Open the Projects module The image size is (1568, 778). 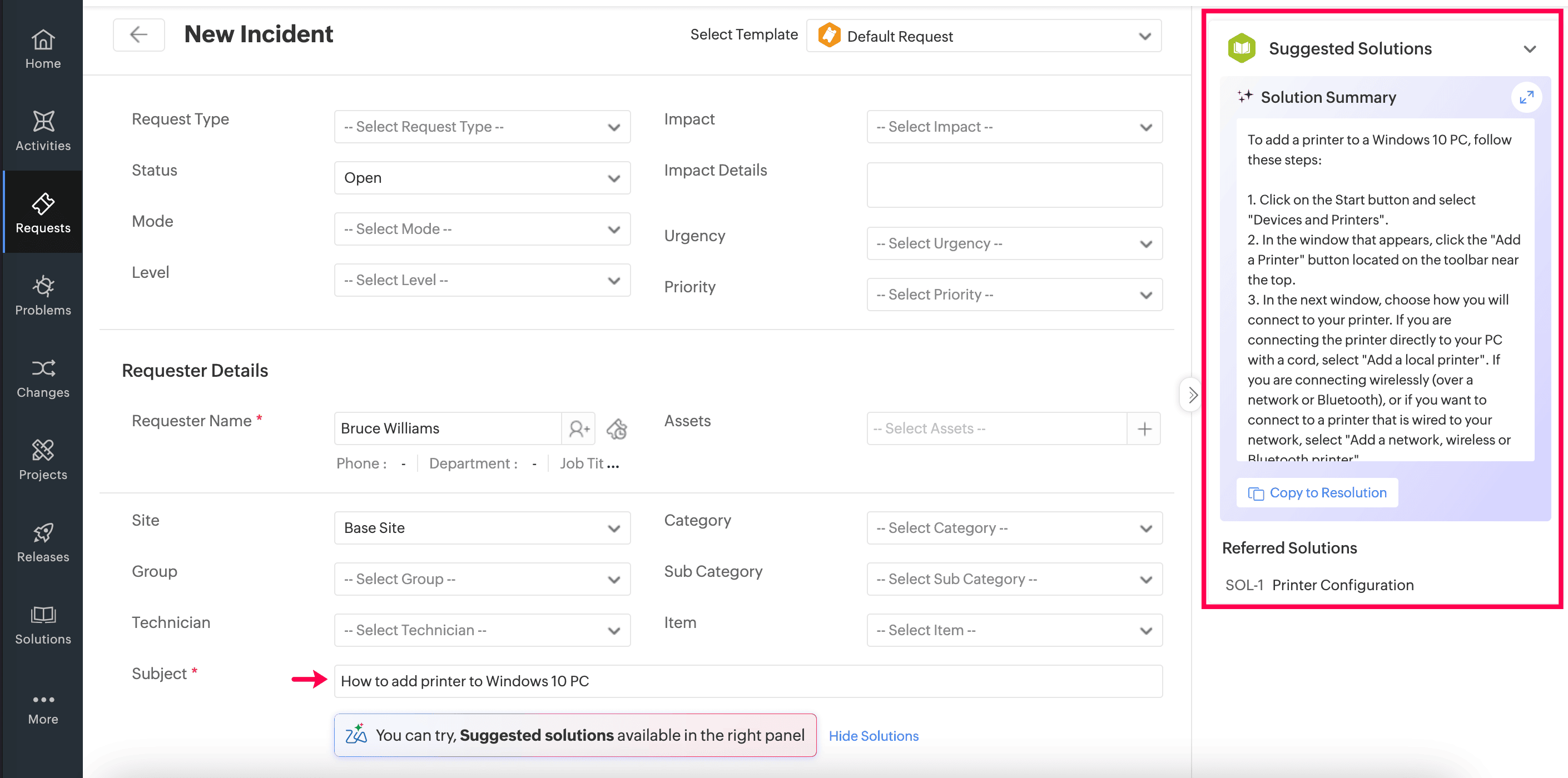pos(43,460)
